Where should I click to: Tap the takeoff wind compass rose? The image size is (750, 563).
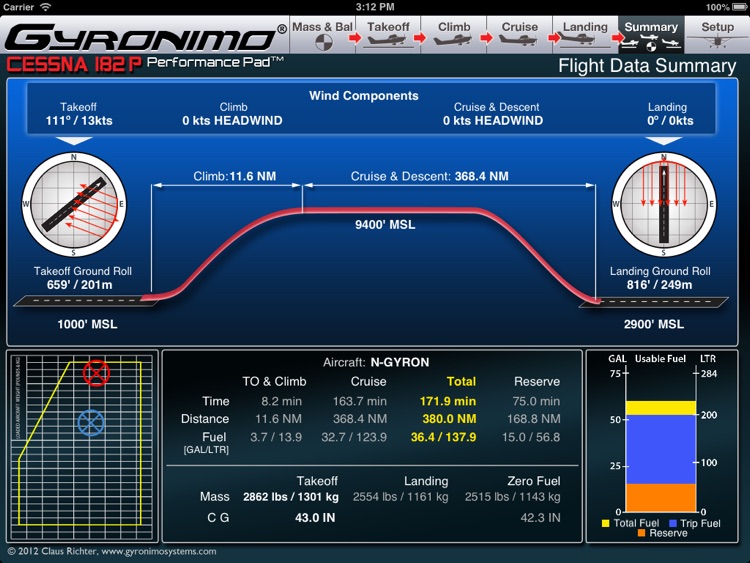(x=74, y=204)
